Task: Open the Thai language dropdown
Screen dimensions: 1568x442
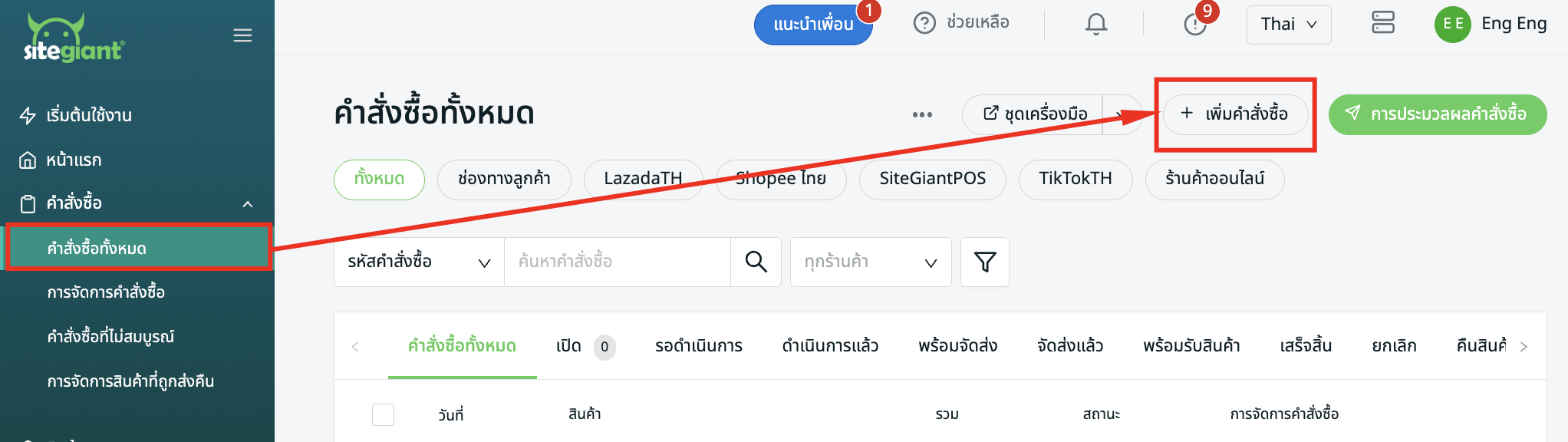Action: pos(1289,25)
